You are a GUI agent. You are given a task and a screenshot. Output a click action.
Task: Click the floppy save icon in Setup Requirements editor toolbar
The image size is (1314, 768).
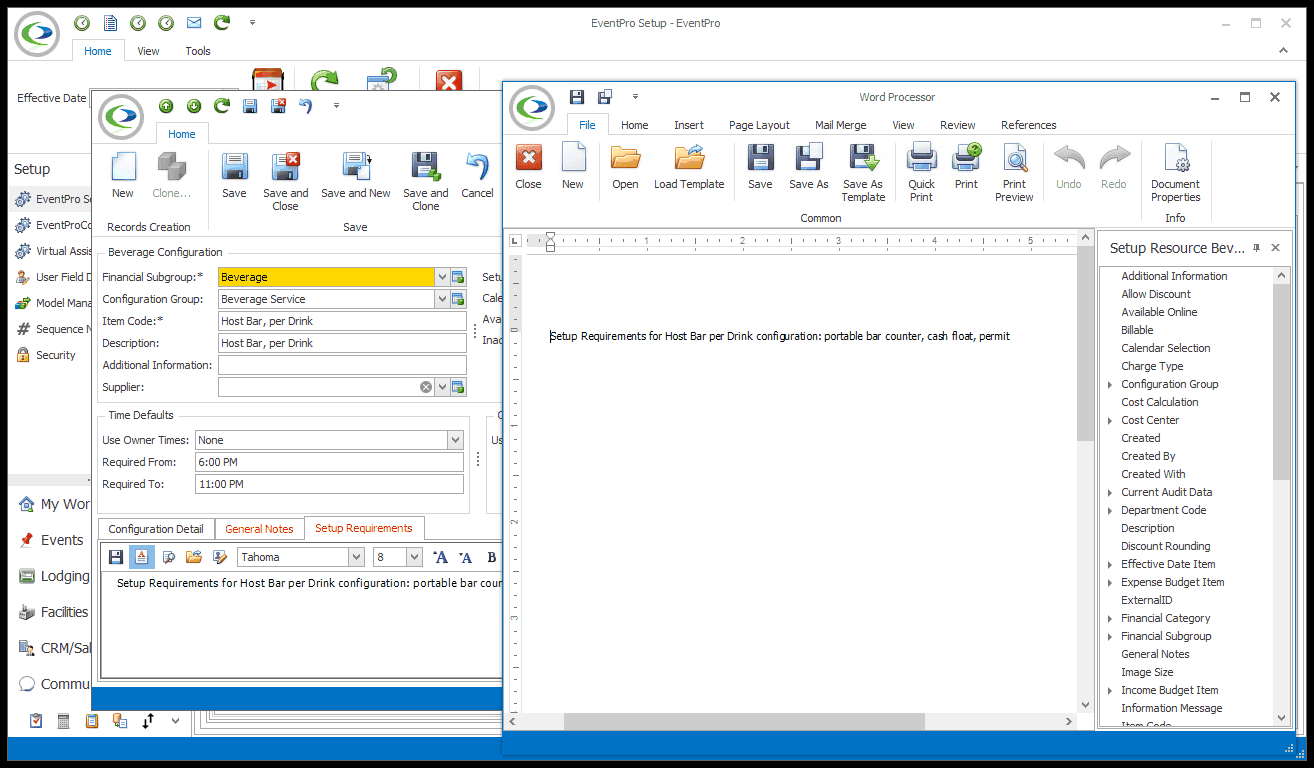[116, 557]
